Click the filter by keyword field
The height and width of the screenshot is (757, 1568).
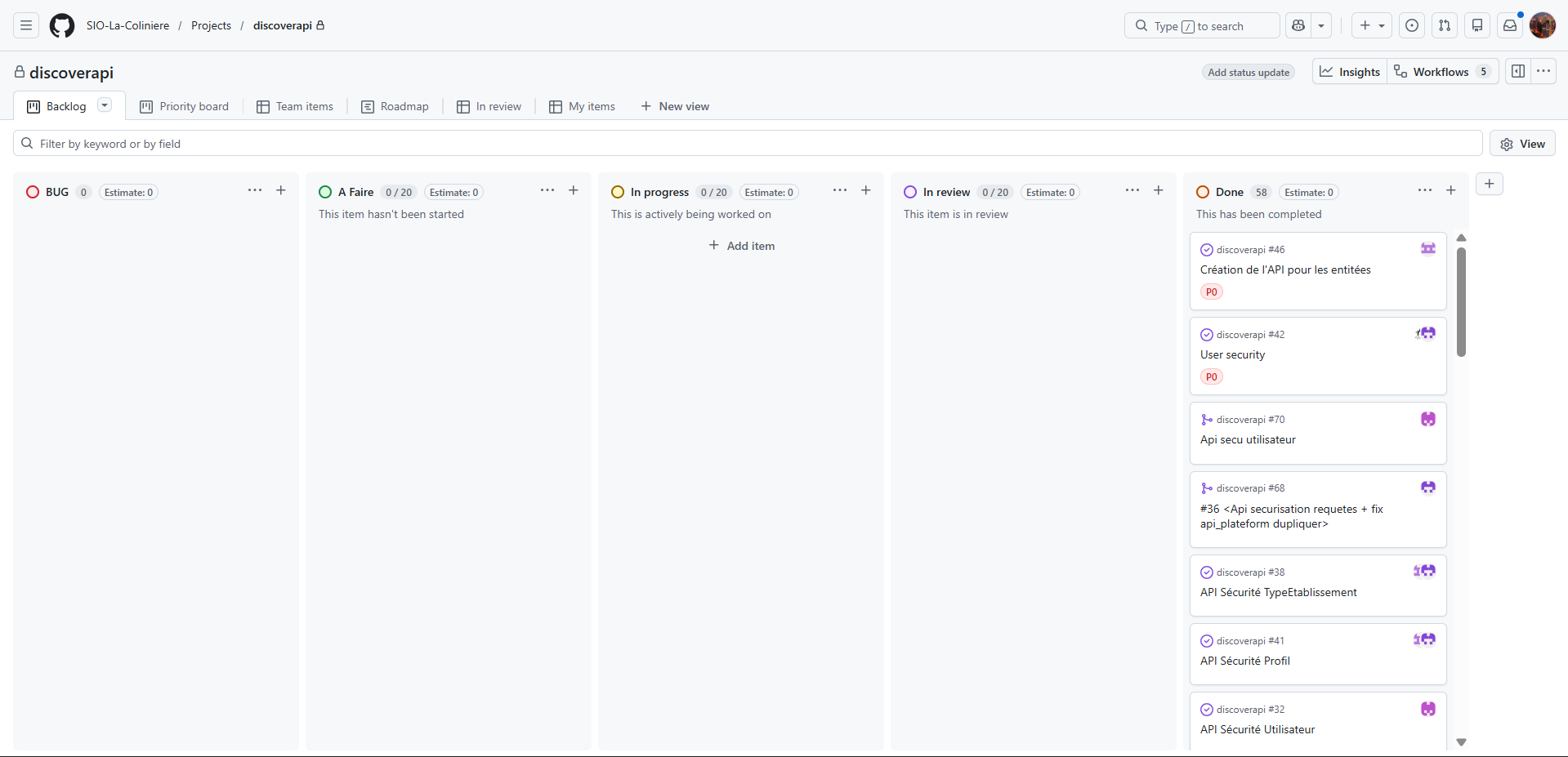click(327, 144)
